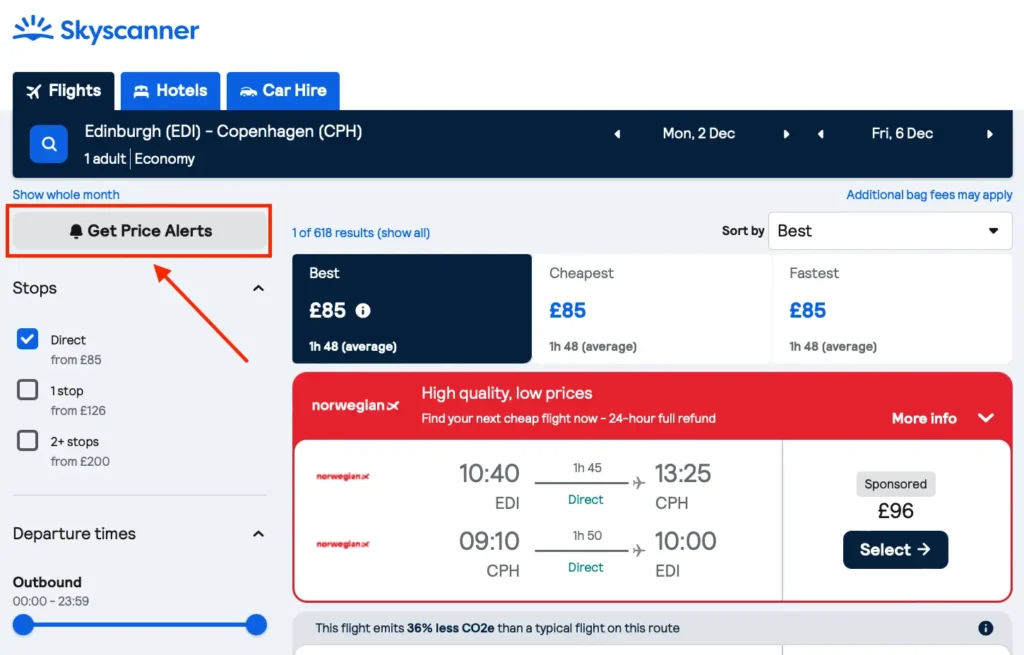This screenshot has width=1024, height=655.
Task: Collapse the Stops filter section
Action: (x=258, y=287)
